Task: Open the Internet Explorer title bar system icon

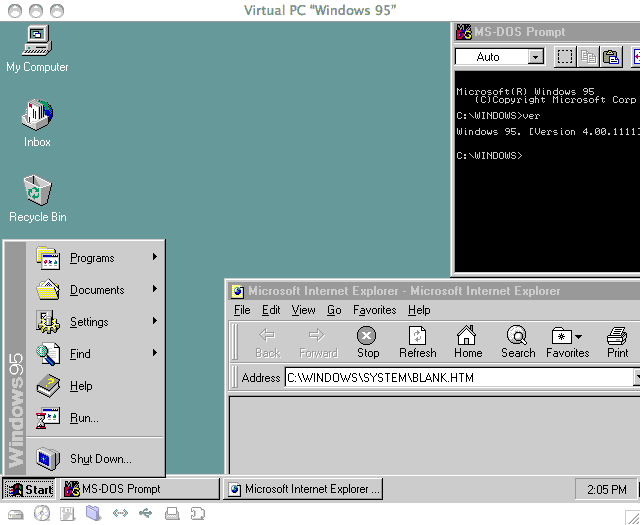Action: tap(238, 291)
